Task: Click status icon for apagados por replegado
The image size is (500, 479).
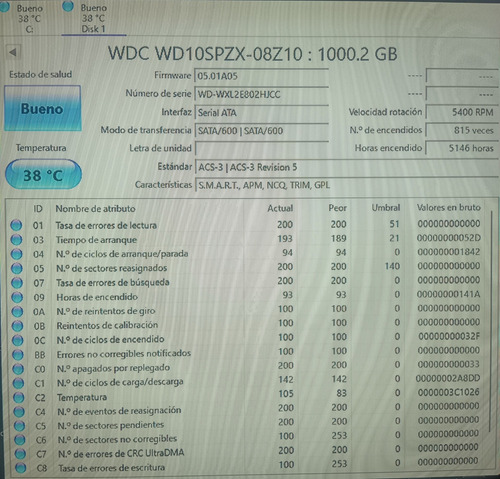Action: [18, 369]
